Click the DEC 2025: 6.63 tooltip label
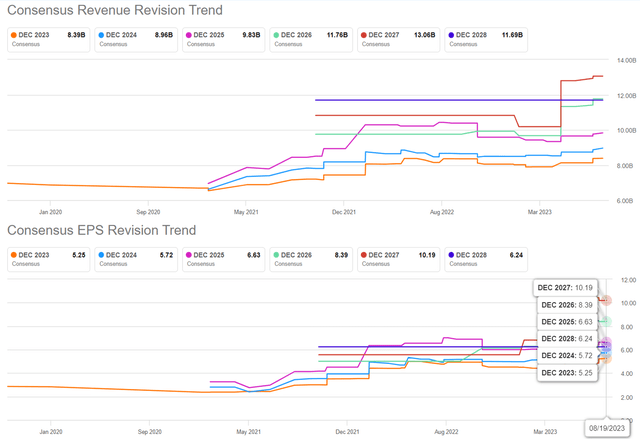The image size is (640, 439). pyautogui.click(x=567, y=322)
